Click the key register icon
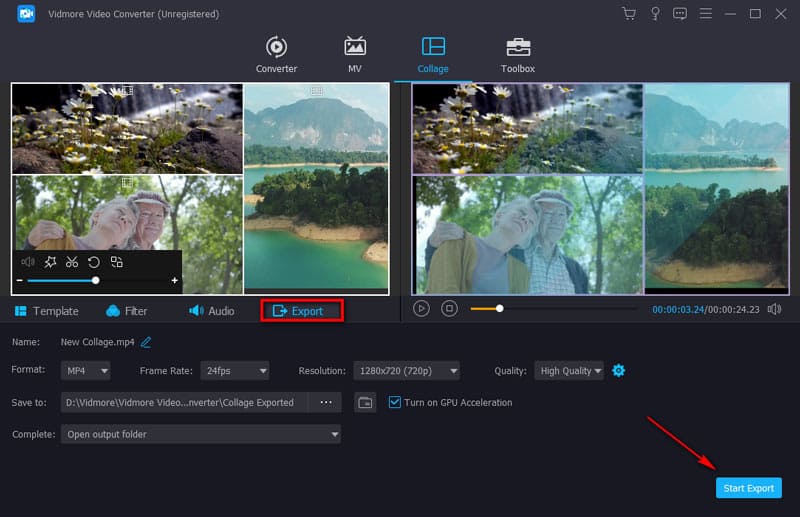800x517 pixels. click(654, 14)
